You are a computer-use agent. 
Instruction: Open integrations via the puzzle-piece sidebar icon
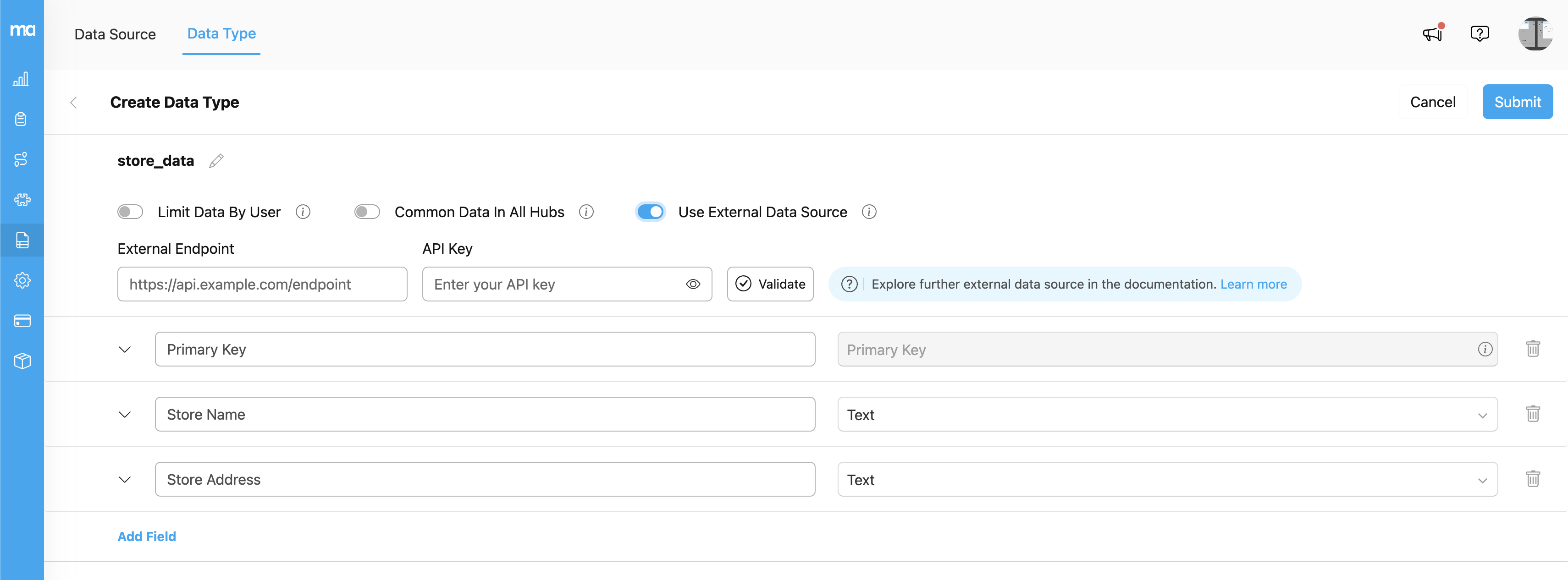pos(22,200)
